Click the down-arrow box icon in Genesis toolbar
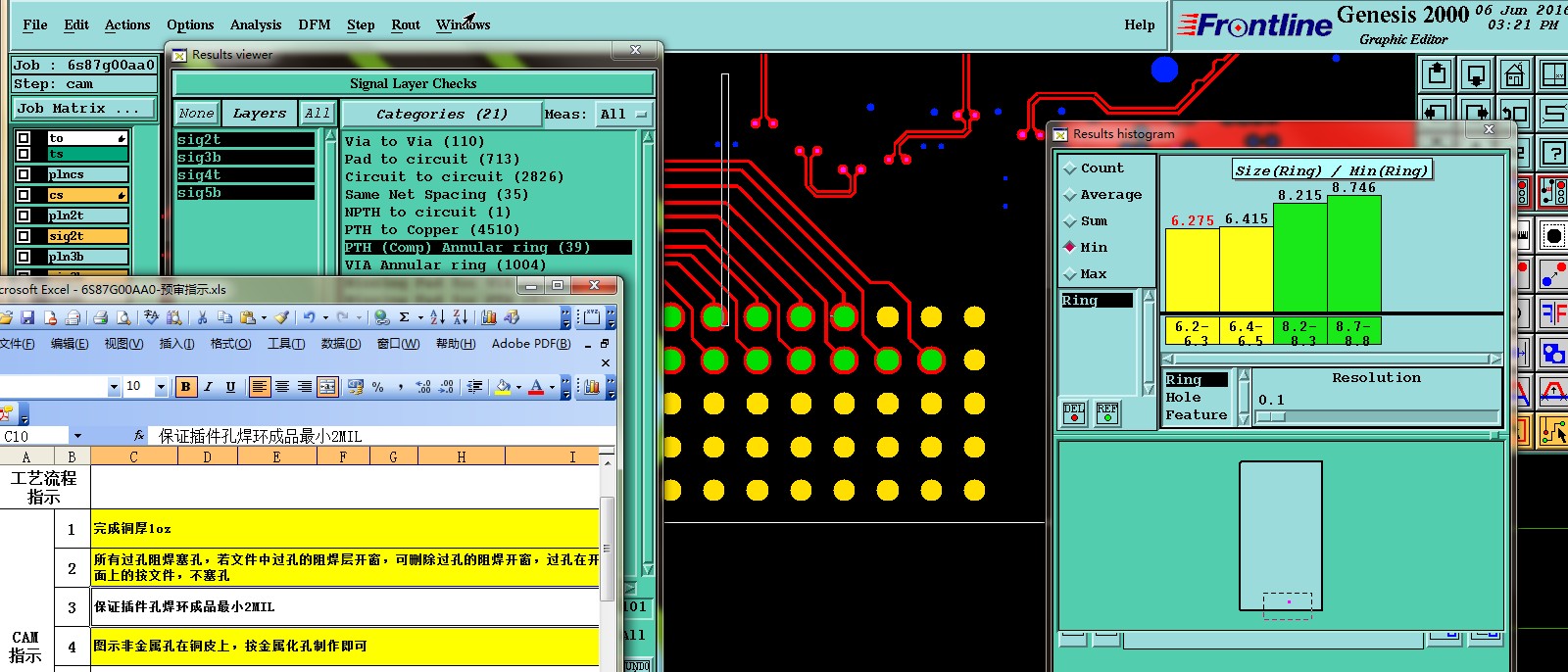Screen dimensions: 1568x672 [1476, 74]
